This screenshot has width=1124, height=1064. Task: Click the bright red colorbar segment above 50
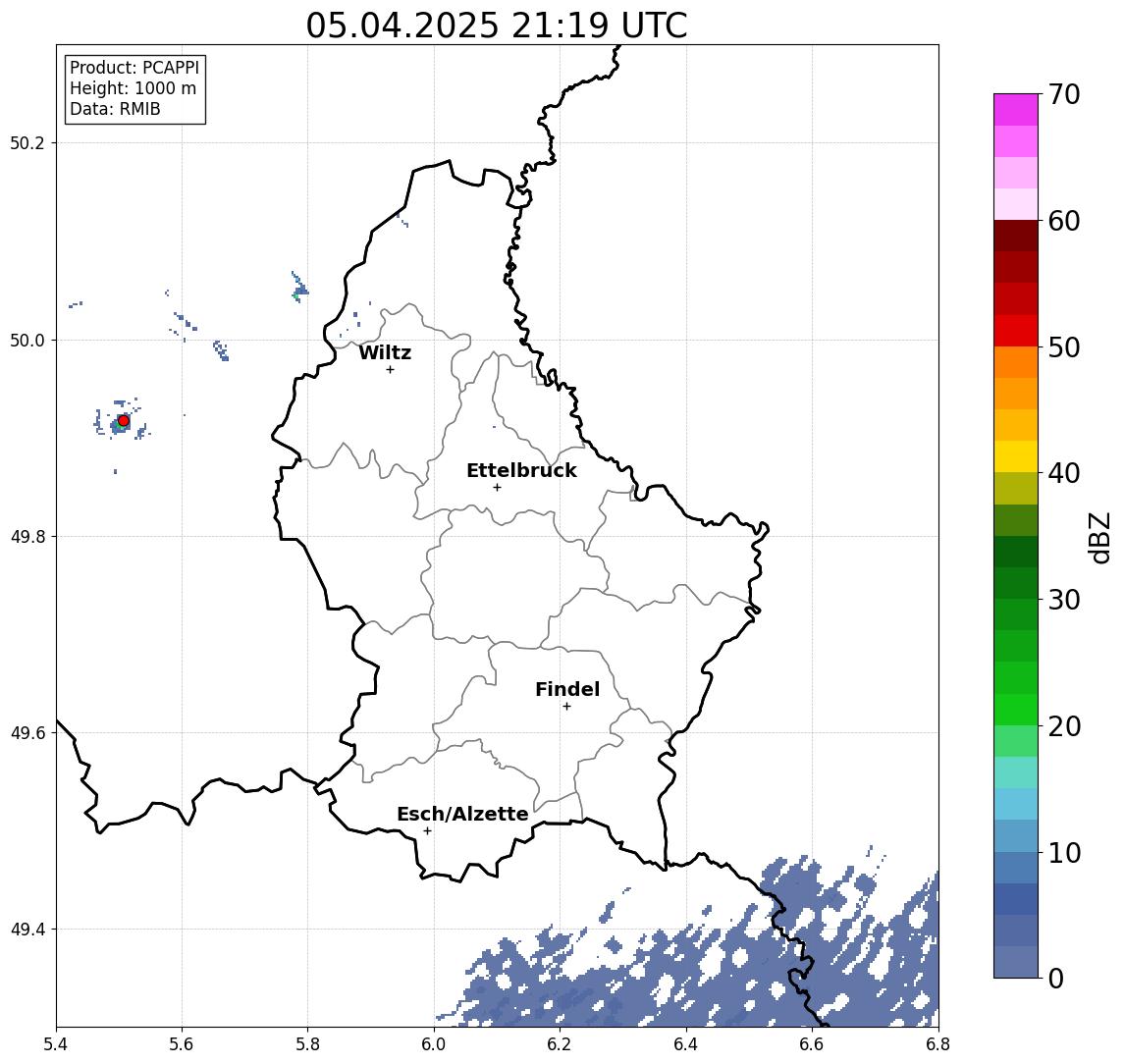tap(1016, 331)
